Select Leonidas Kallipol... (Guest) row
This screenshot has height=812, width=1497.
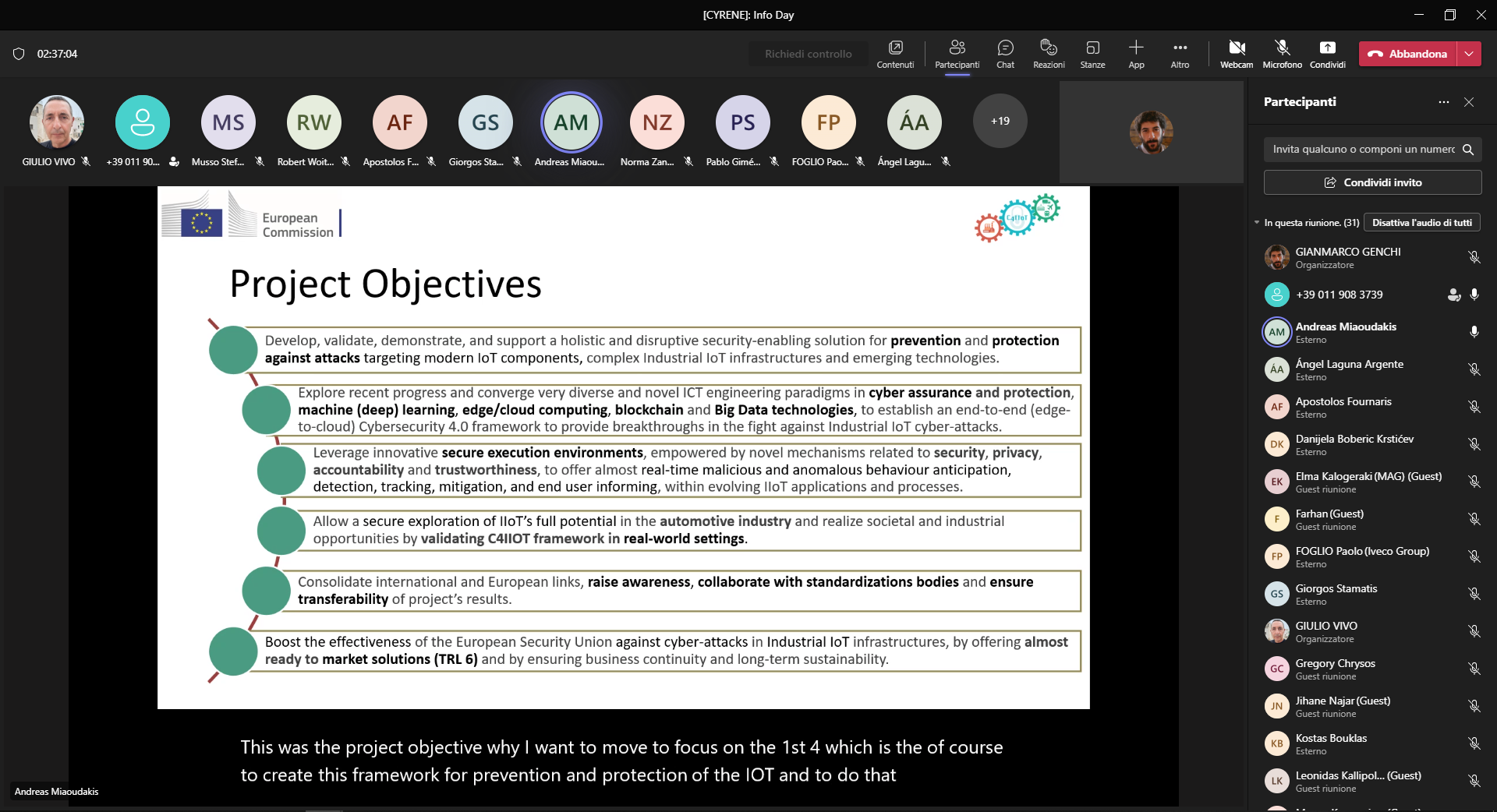point(1372,781)
